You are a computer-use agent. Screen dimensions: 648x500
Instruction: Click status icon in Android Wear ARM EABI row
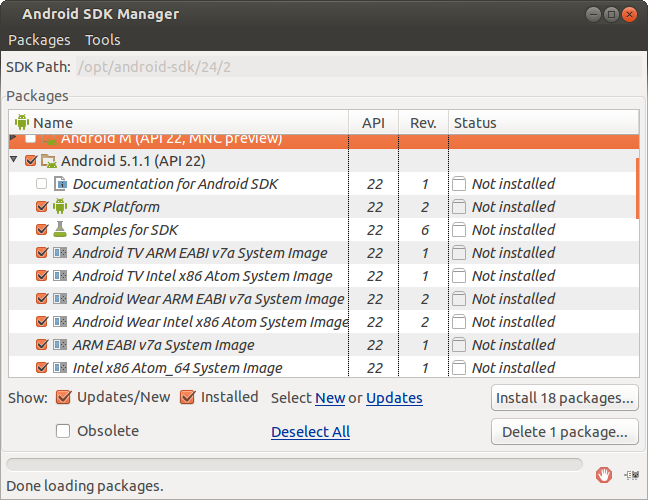click(x=459, y=298)
